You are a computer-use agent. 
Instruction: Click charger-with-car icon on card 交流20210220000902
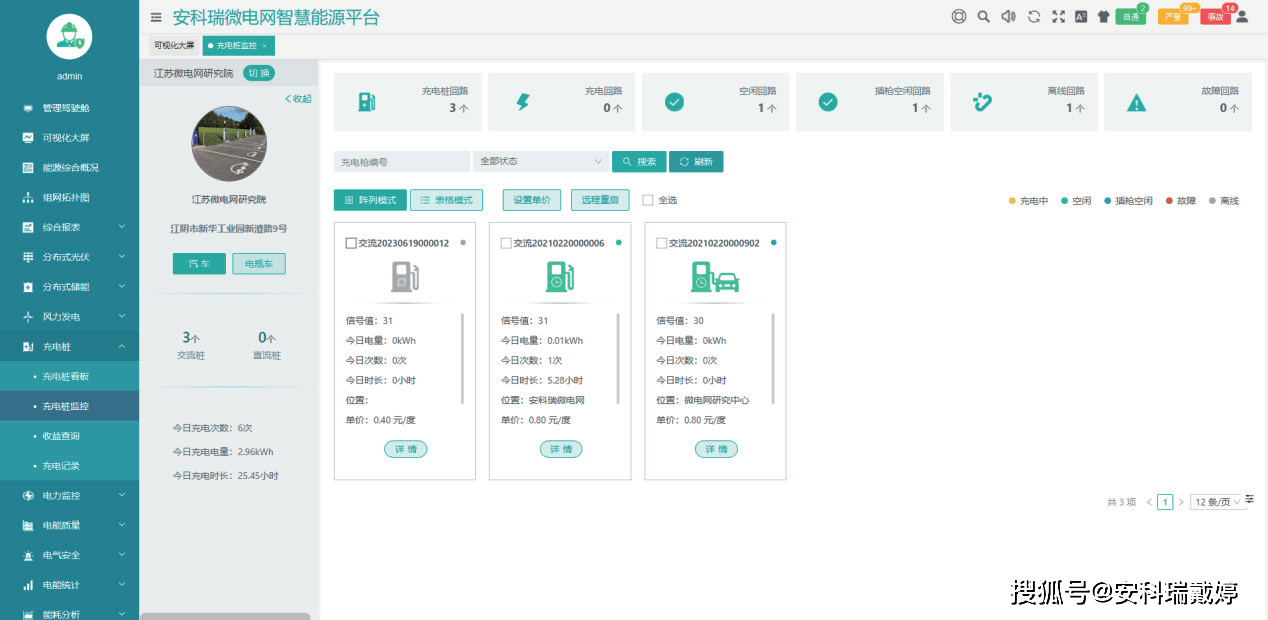point(715,277)
